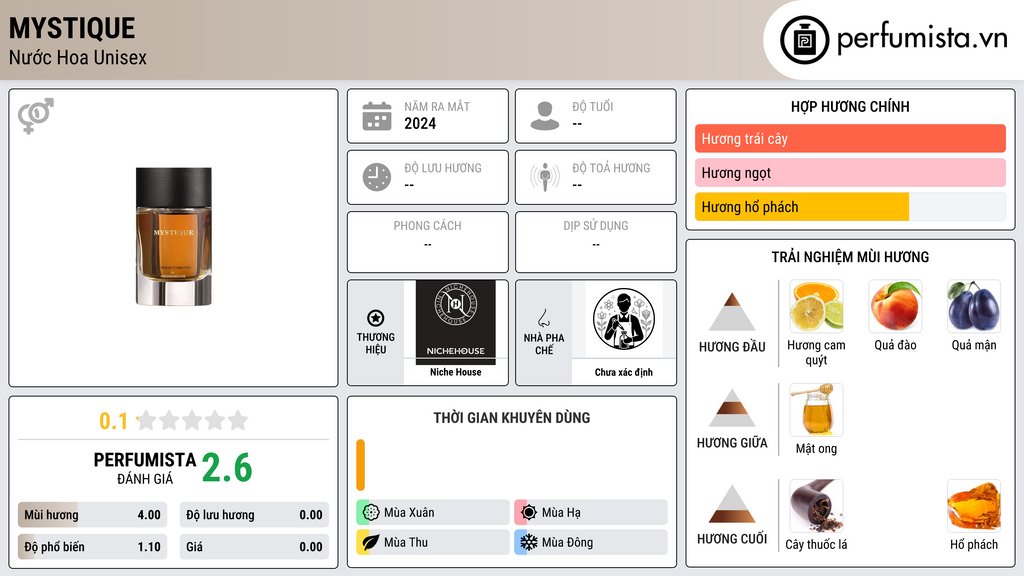Click the Hương giữa pyramid icon
The width and height of the screenshot is (1024, 576).
point(732,408)
